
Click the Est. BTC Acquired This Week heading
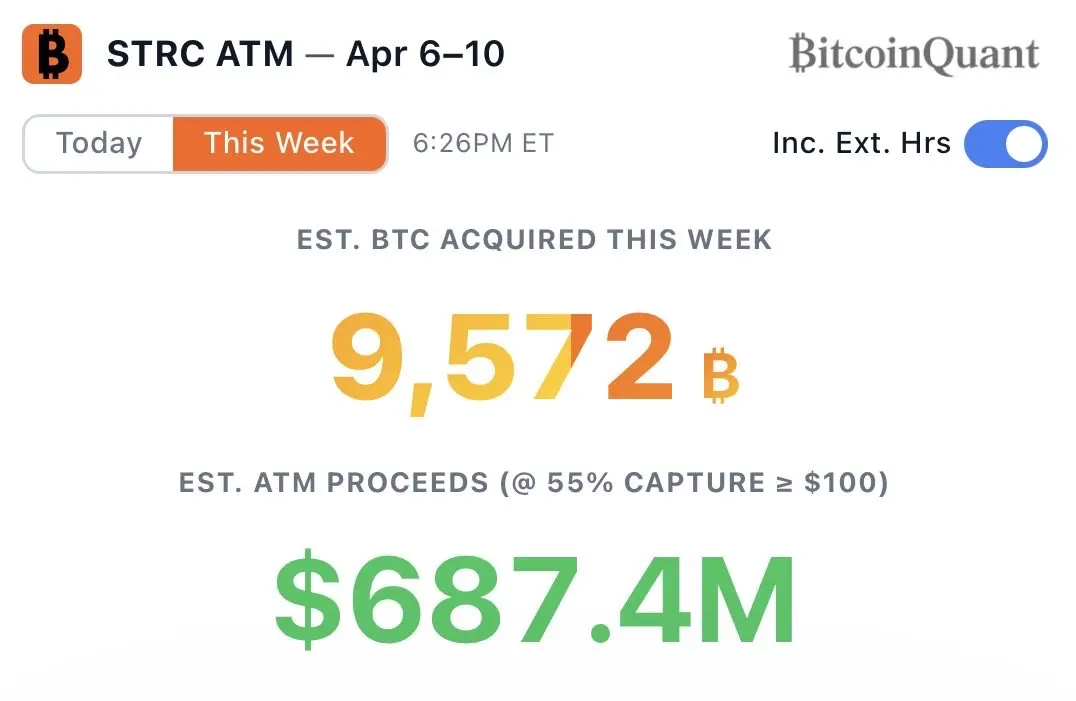534,240
